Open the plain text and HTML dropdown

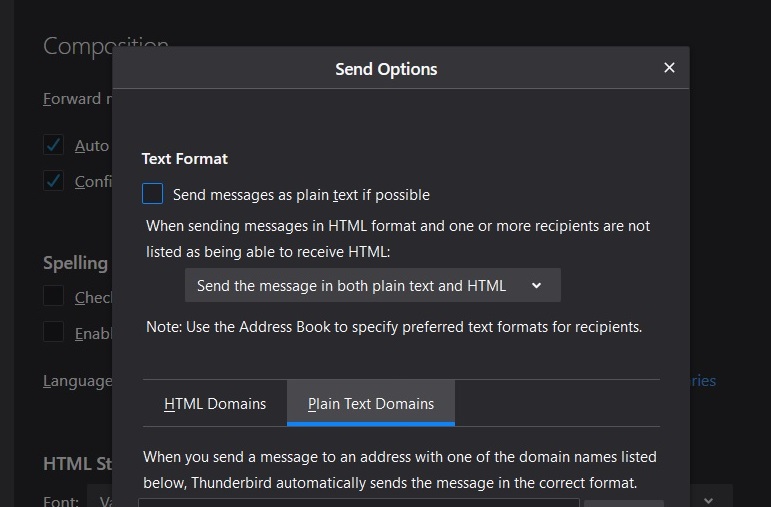point(372,286)
